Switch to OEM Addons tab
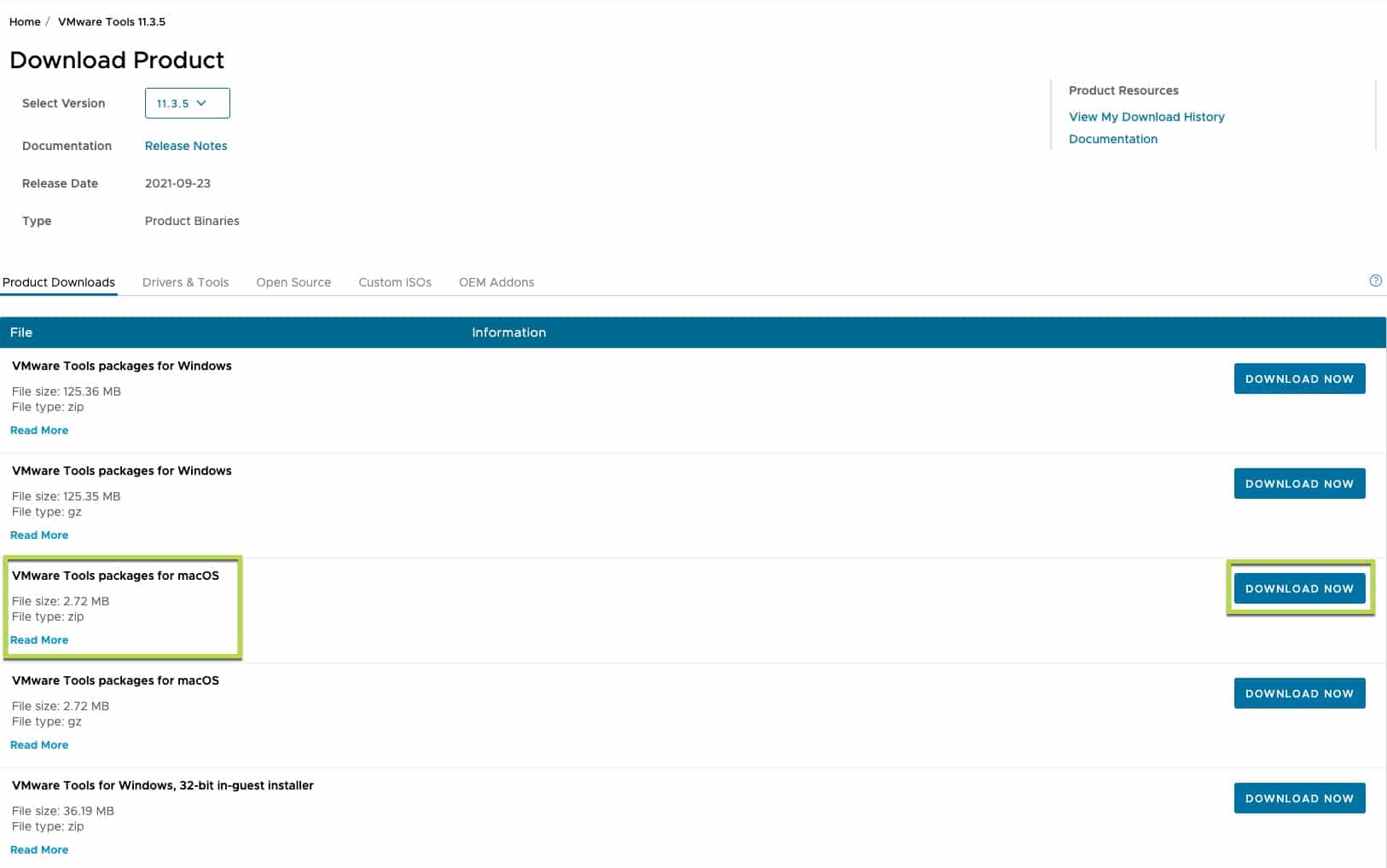Viewport: 1387px width, 868px height. tap(496, 282)
